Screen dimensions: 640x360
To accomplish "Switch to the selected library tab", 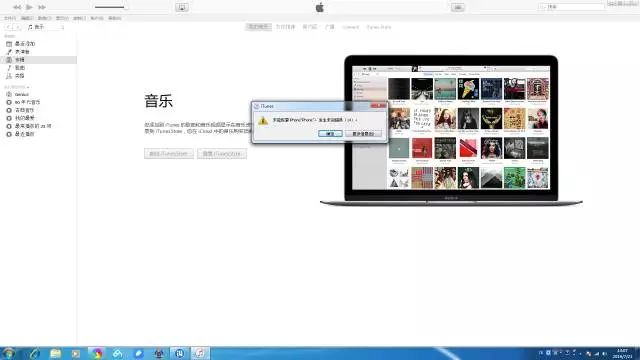I will (x=258, y=27).
